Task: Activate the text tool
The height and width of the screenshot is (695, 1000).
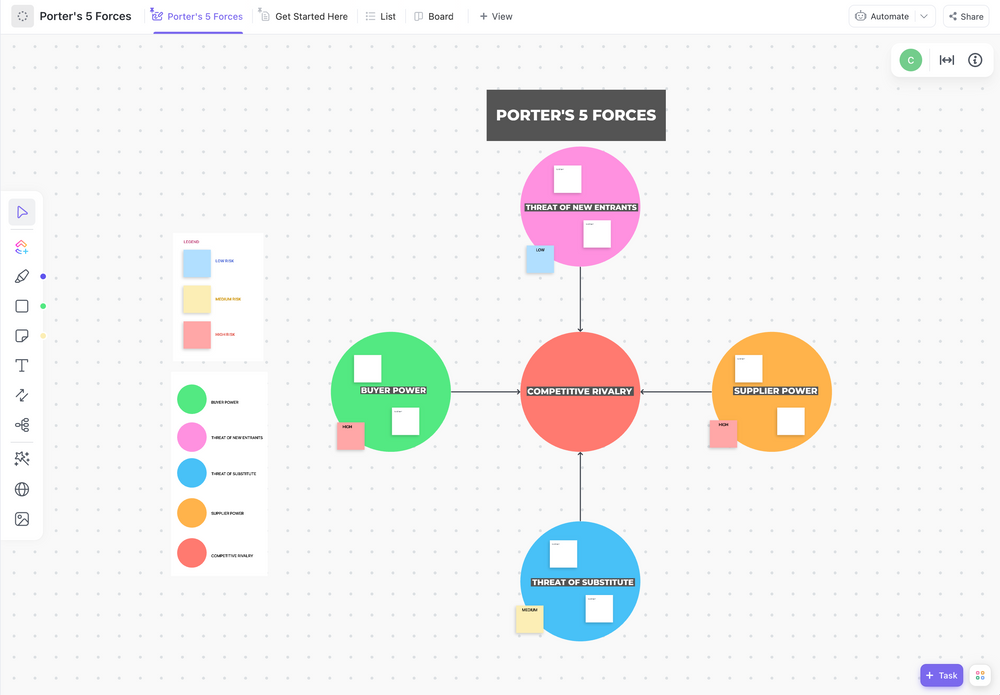Action: [22, 365]
